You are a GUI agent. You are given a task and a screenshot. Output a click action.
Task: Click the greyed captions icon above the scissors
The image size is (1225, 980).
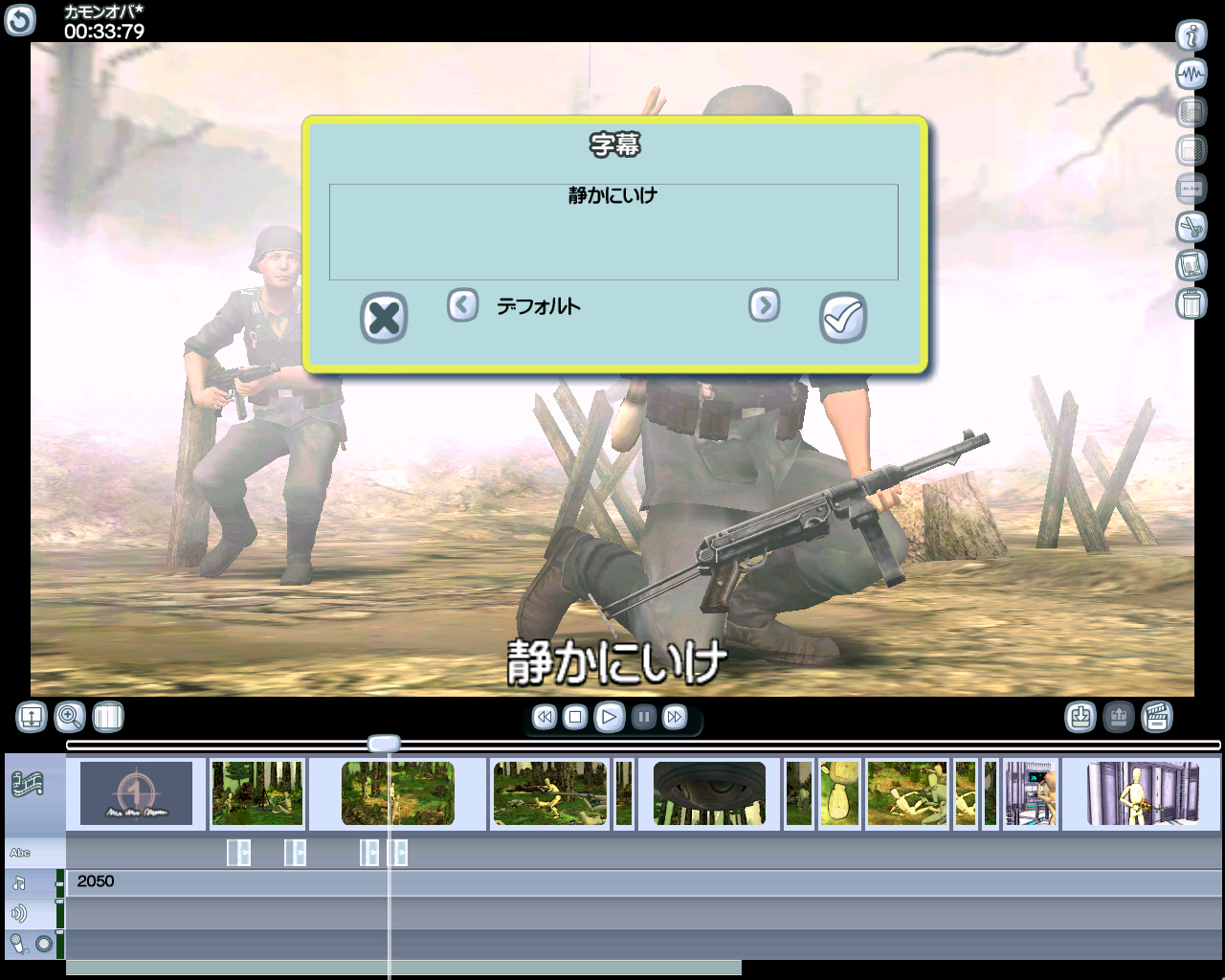1191,189
